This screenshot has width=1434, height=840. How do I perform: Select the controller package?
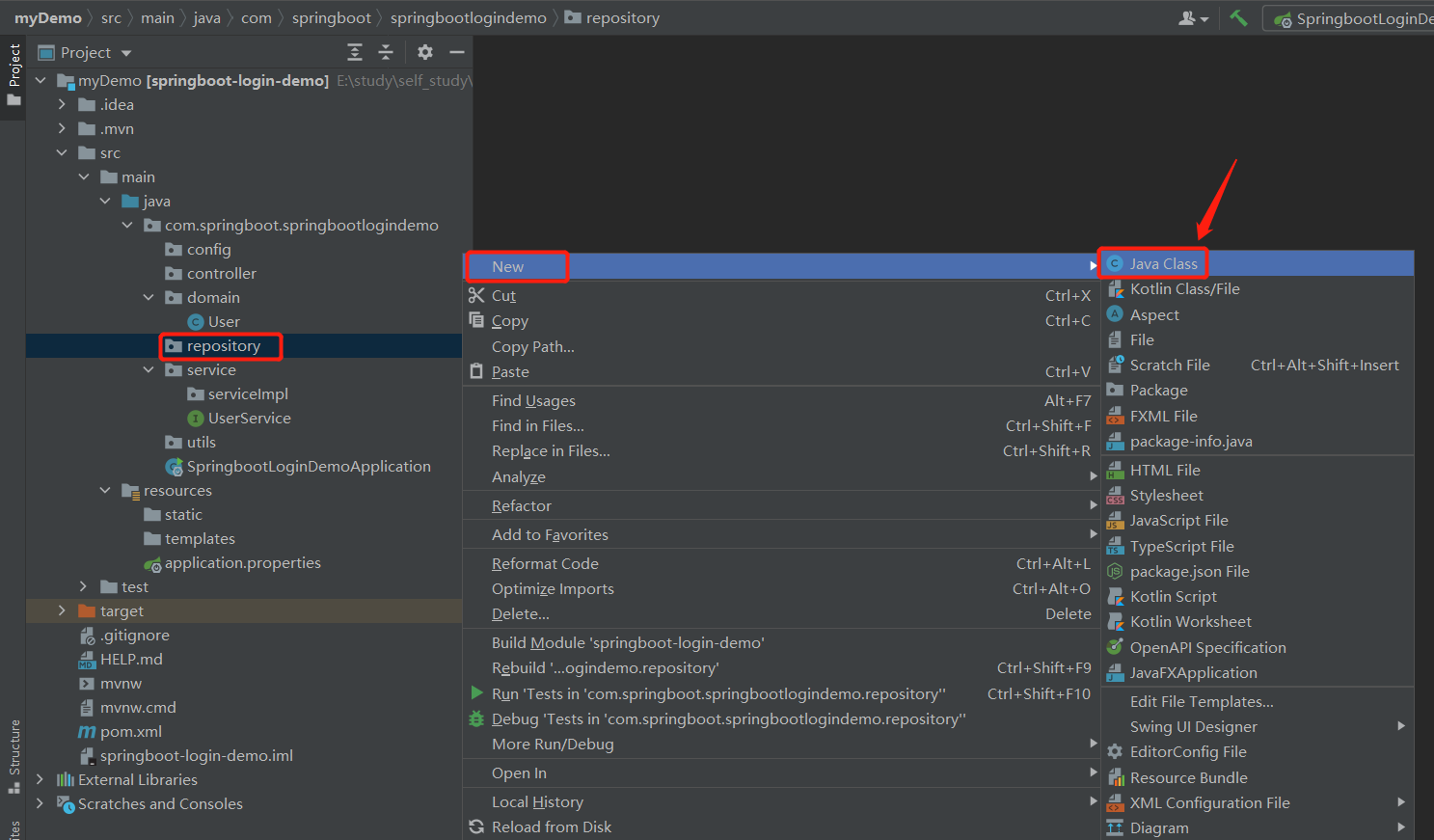[x=221, y=274]
